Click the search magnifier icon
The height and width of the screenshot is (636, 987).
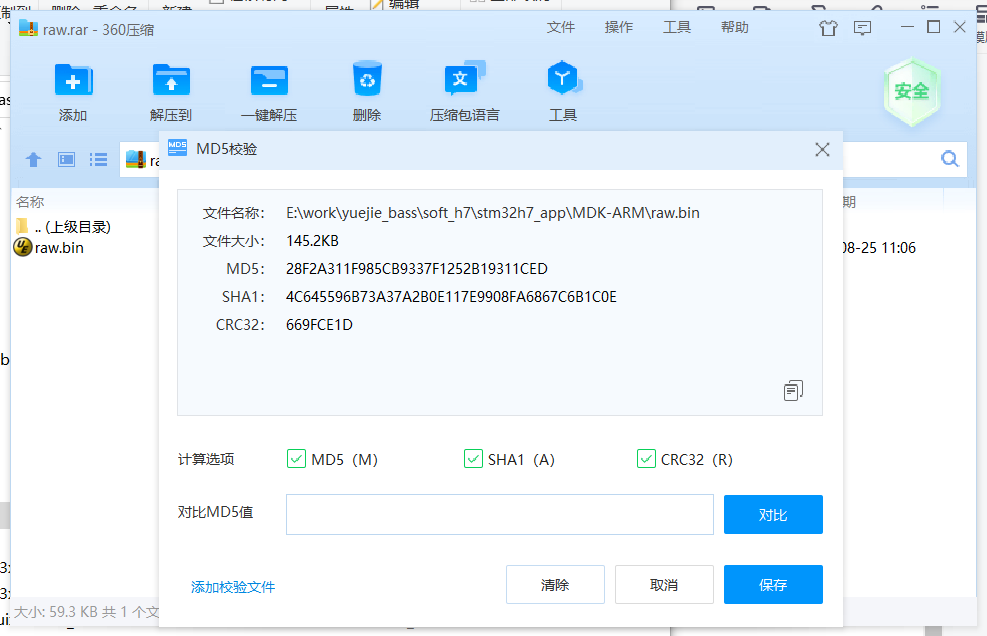click(x=949, y=159)
